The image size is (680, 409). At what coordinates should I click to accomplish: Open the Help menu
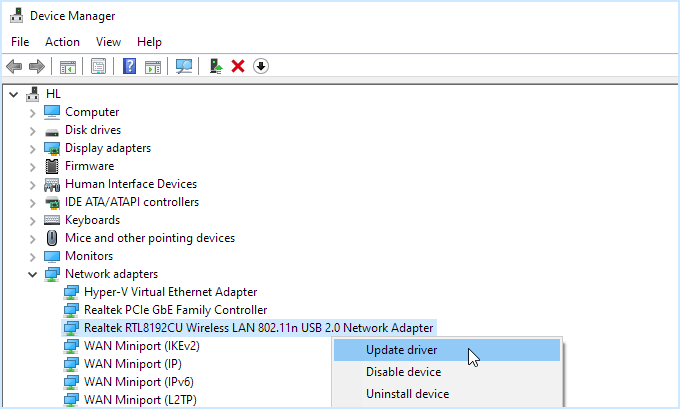click(x=149, y=42)
